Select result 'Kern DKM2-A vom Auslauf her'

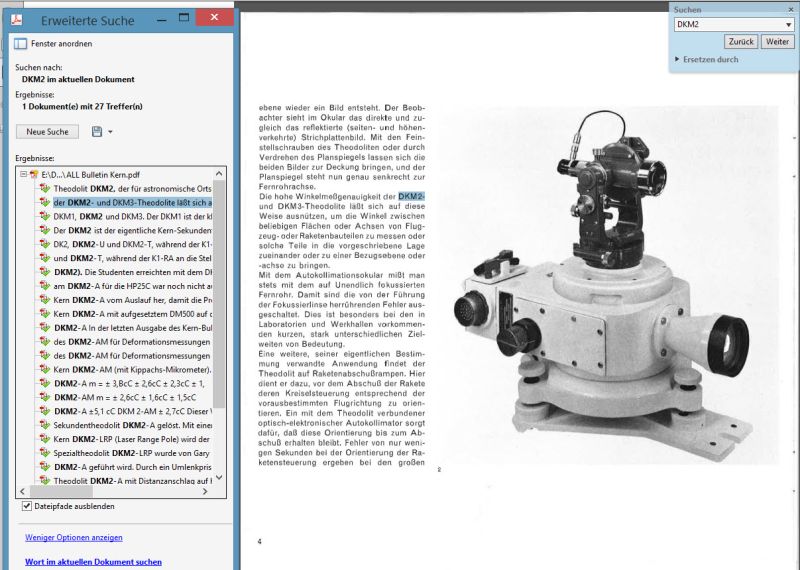[133, 300]
